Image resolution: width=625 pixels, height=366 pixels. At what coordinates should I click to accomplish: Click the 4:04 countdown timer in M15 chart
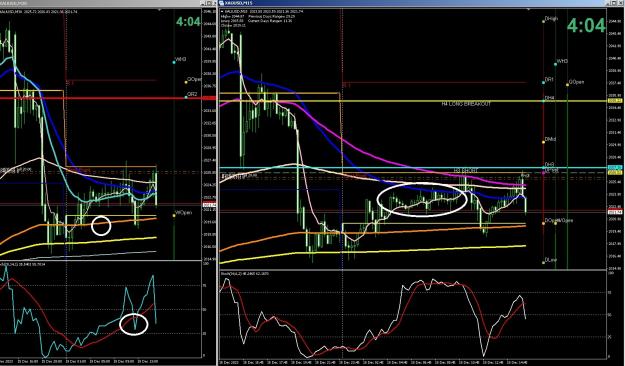tap(586, 26)
